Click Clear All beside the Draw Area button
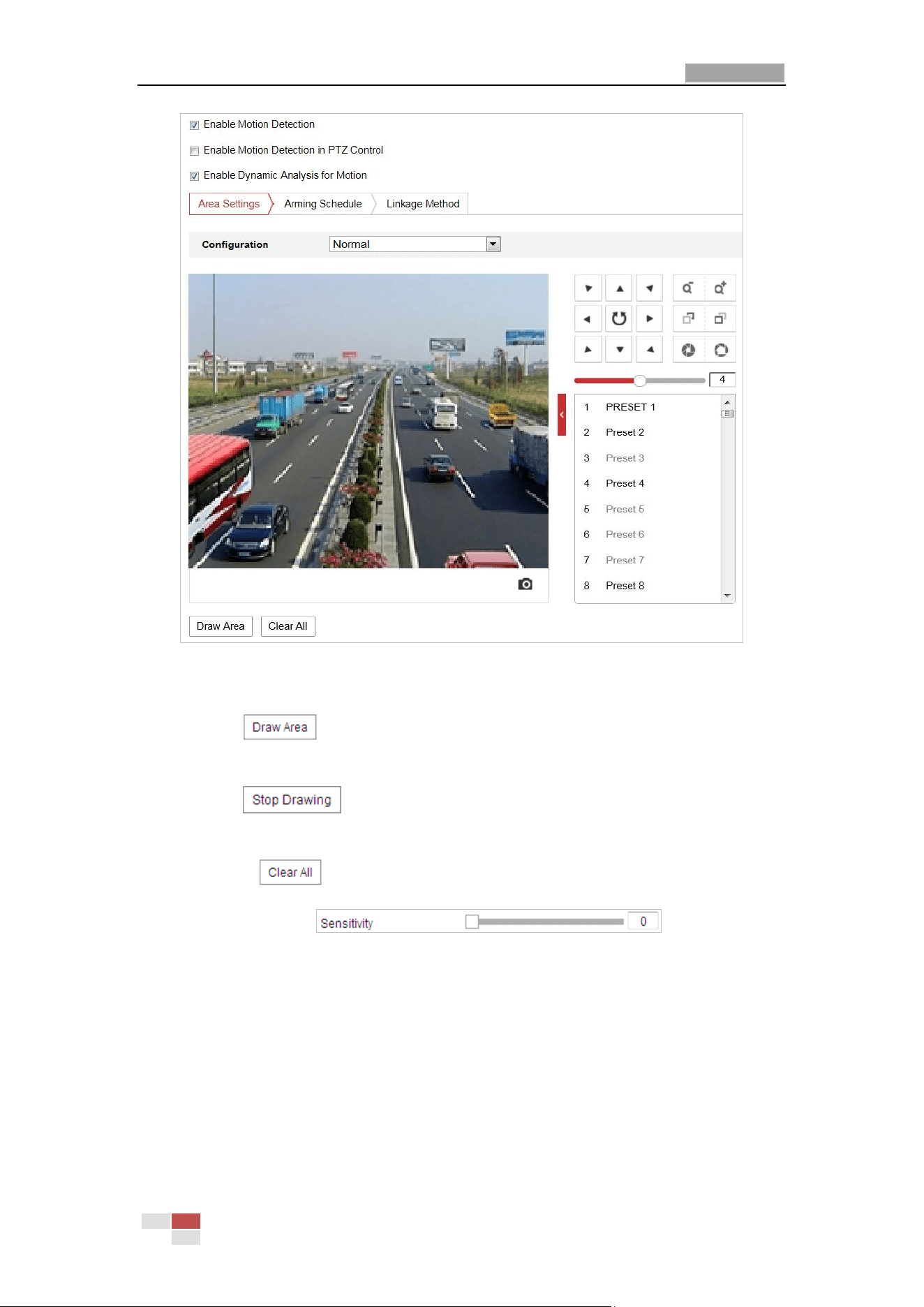The width and height of the screenshot is (924, 1307). coord(288,626)
